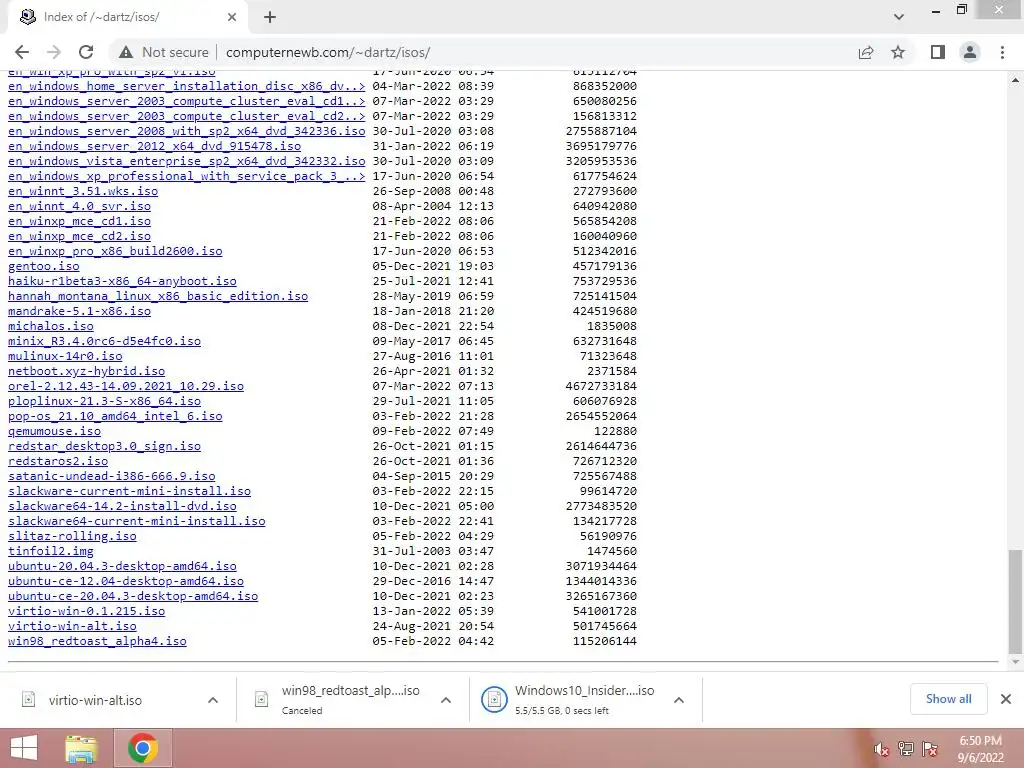Open en_windows_server_2003 compute cluster cd2 link

pos(187,116)
